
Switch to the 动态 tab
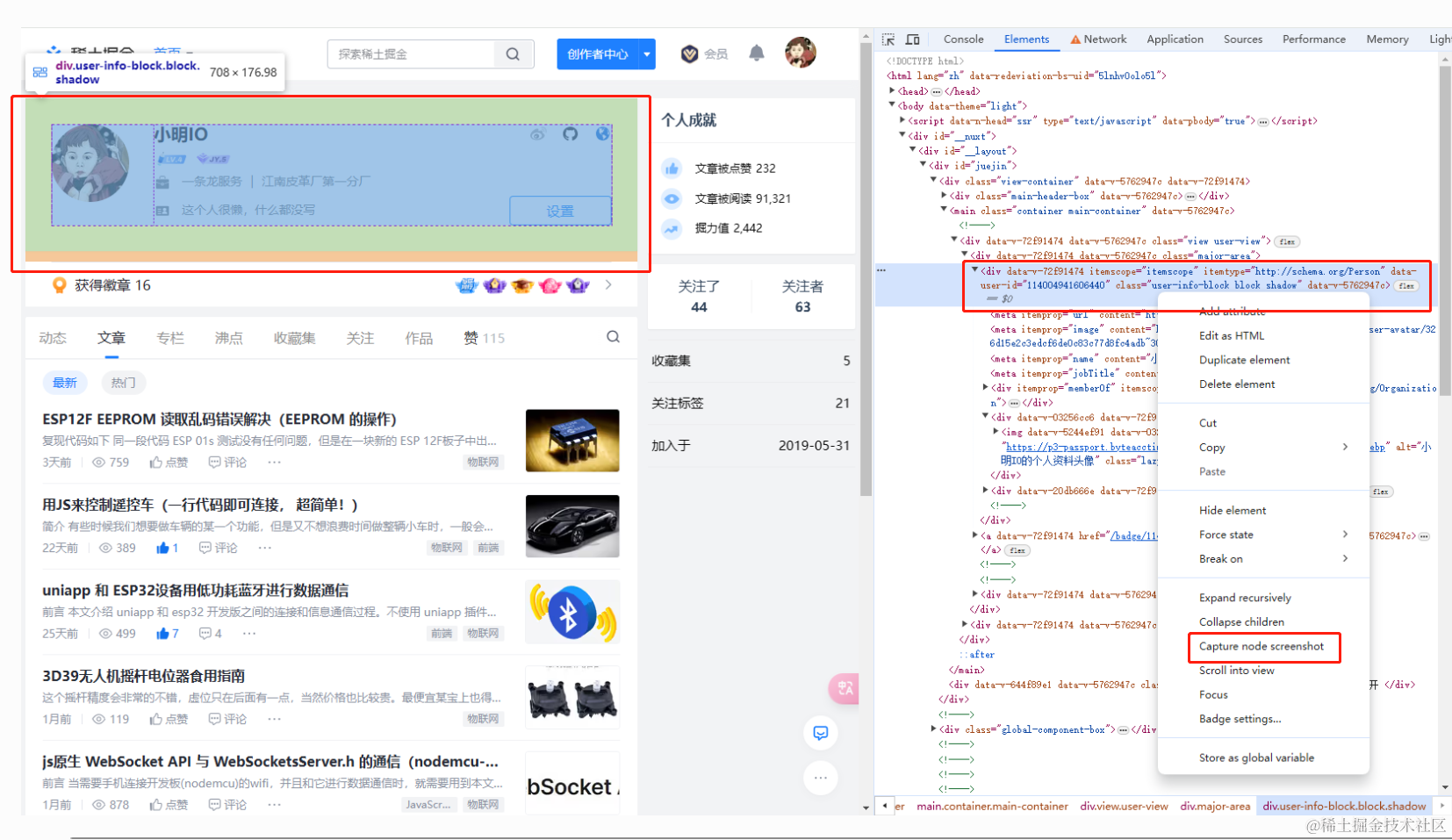(53, 338)
